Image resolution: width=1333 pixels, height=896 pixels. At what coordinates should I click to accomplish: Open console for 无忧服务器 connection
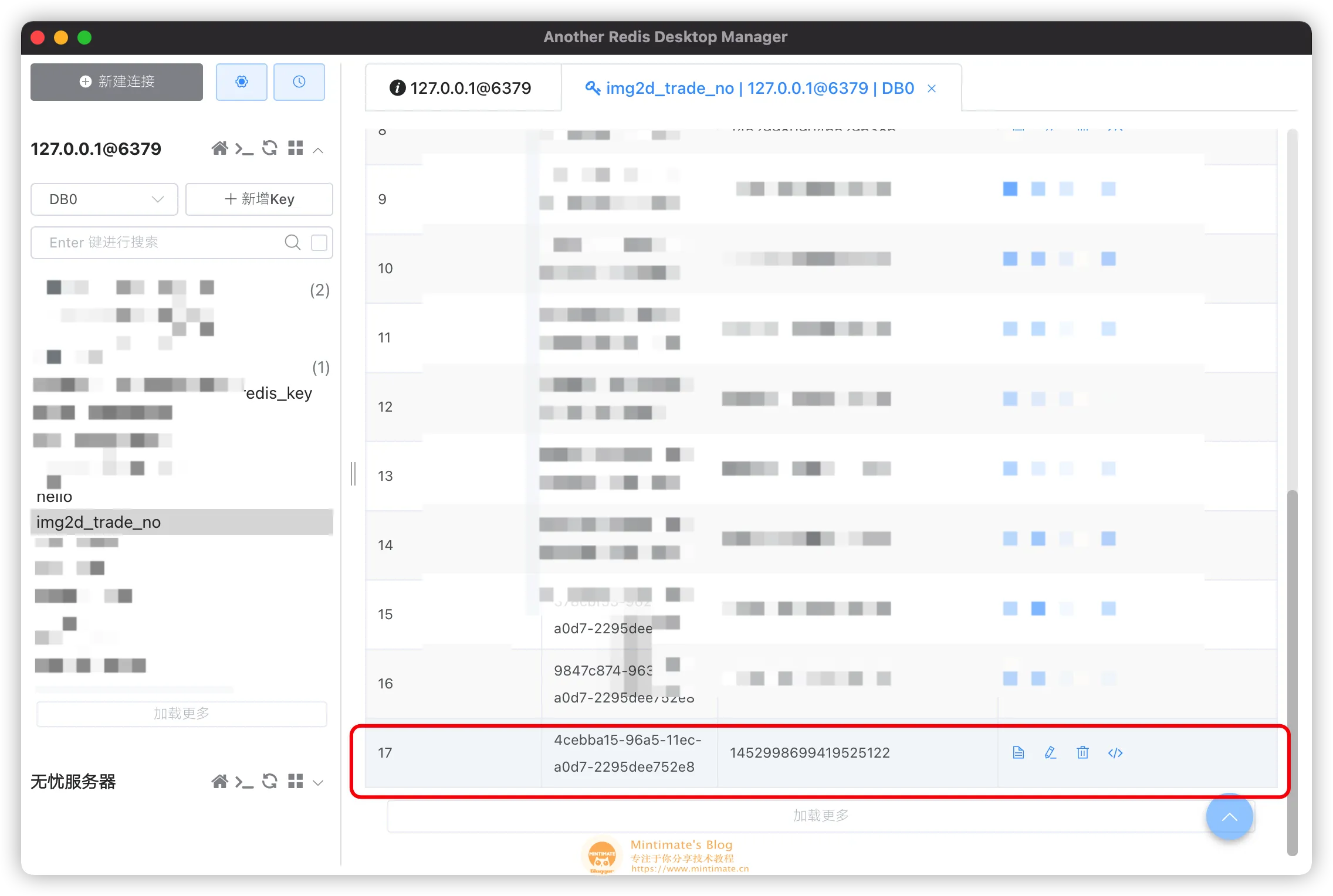point(244,782)
